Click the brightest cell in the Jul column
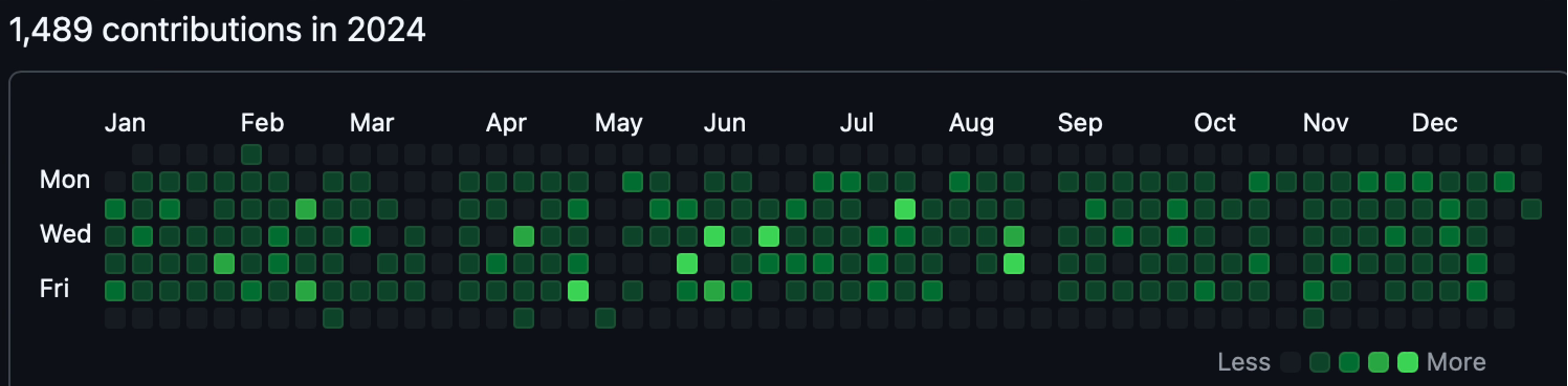 906,208
